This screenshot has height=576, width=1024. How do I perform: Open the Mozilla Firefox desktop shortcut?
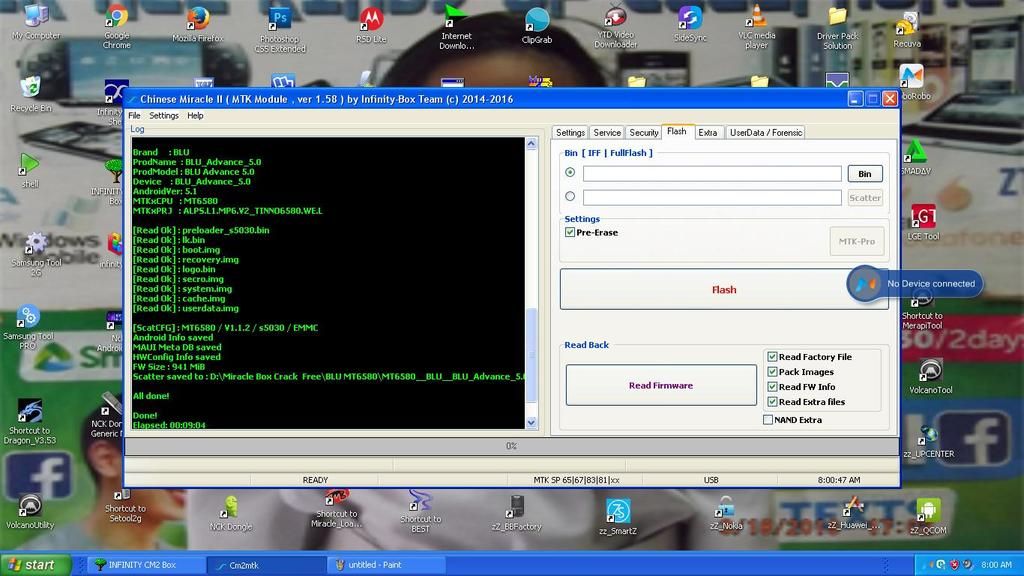[198, 18]
